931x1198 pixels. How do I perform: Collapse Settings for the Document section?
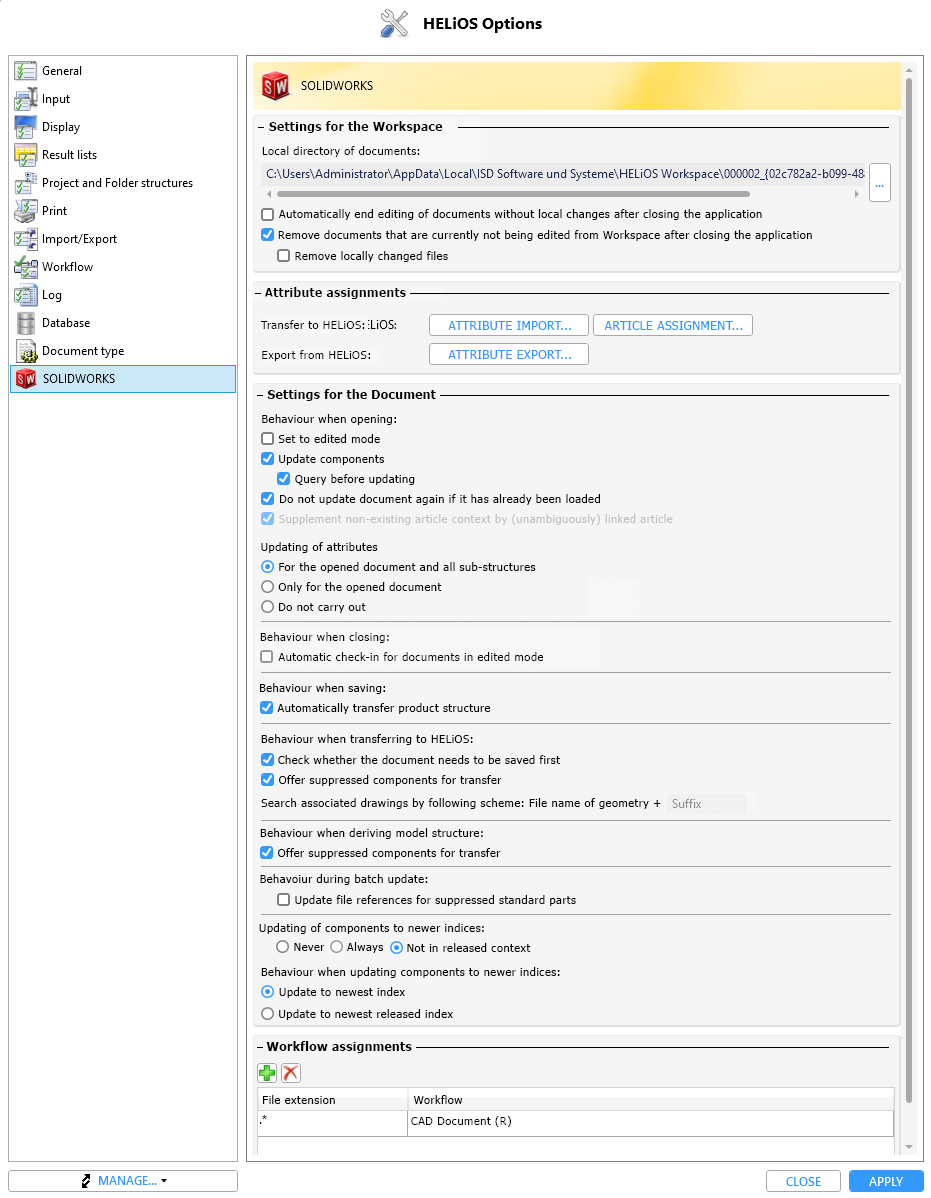(x=260, y=395)
